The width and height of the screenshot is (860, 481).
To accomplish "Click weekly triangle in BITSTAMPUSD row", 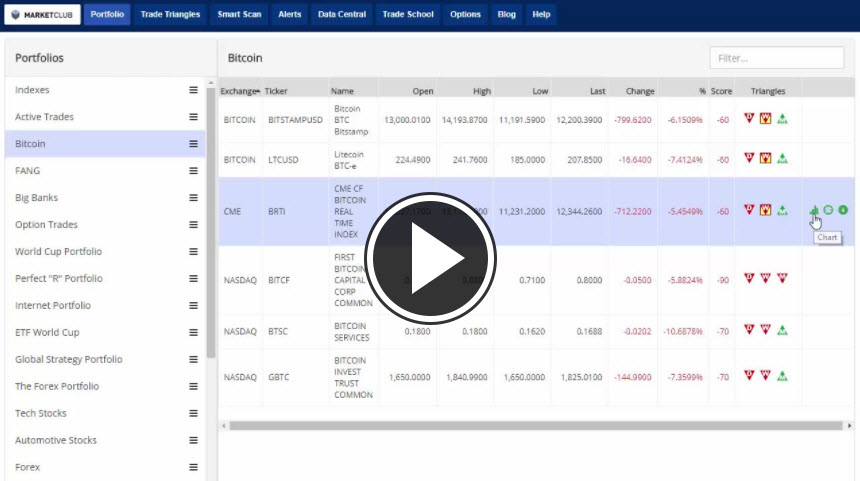I will tap(766, 118).
